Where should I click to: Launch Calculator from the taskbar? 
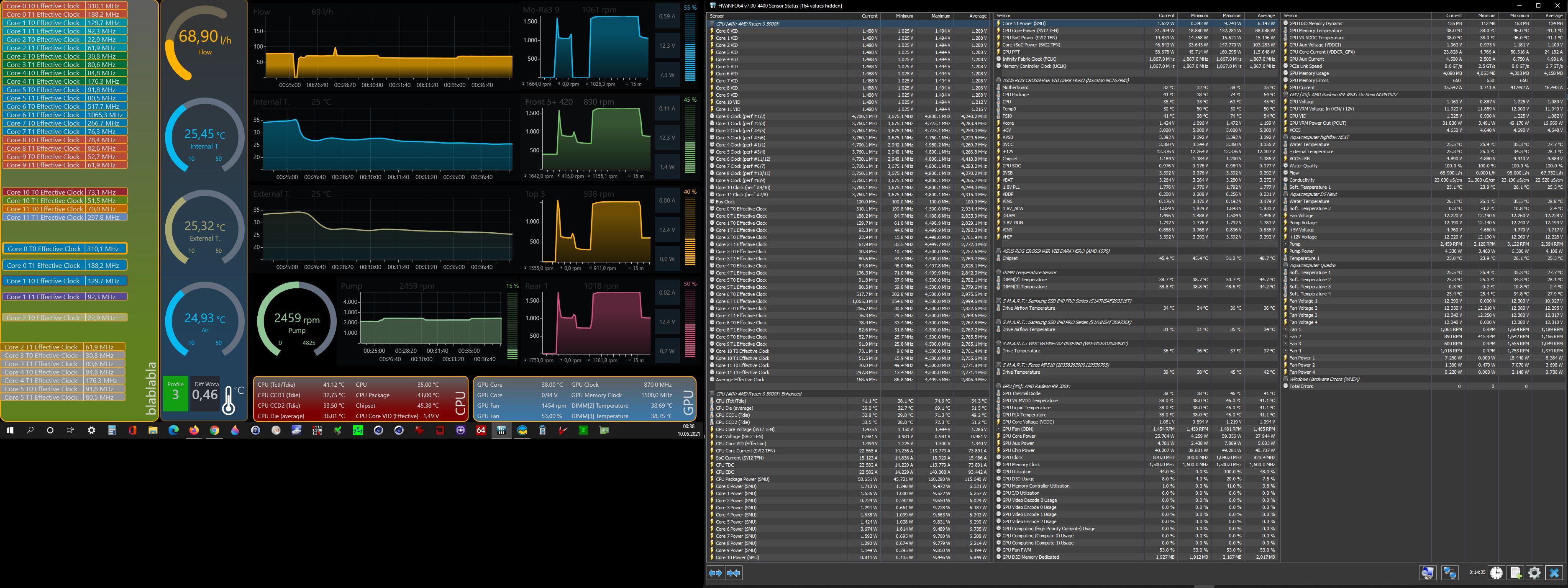112,430
